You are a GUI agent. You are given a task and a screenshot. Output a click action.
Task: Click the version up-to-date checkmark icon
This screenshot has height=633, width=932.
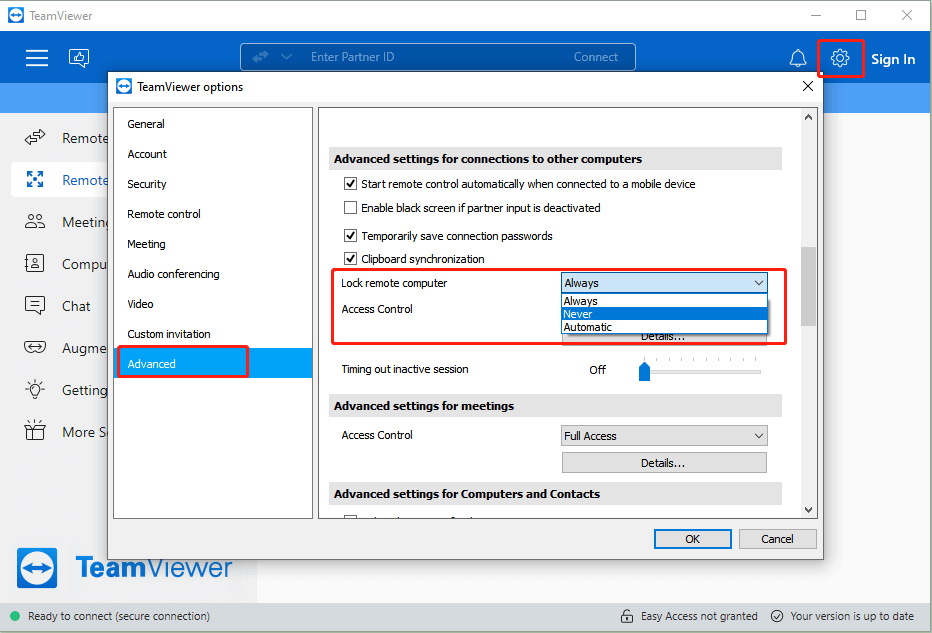coord(777,616)
